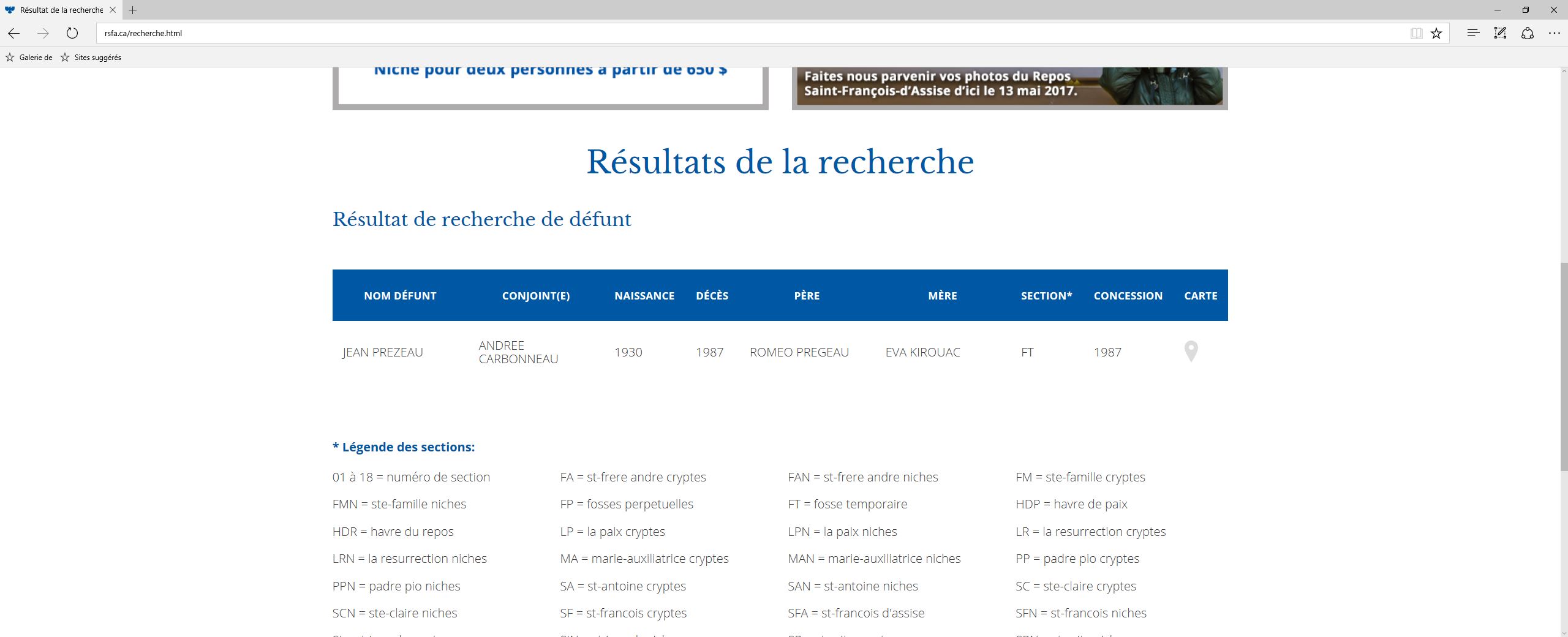Click ROMEO PREGEAU father cell

pyautogui.click(x=799, y=352)
